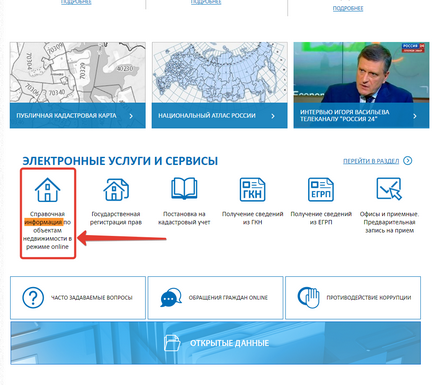Image resolution: width=434 pixels, height=385 pixels.
Task: Open Офисы и приемные appointment link
Action: pyautogui.click(x=389, y=222)
